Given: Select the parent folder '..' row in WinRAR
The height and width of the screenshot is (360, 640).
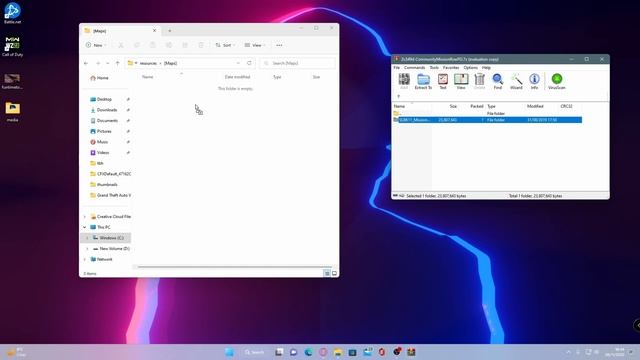Looking at the screenshot, I should [x=488, y=113].
